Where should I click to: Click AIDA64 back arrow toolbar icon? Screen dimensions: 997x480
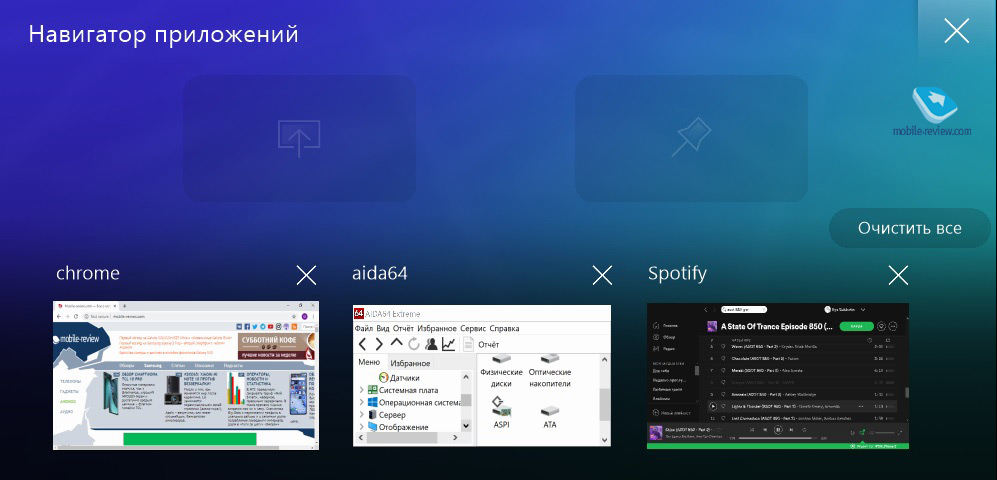click(x=362, y=345)
